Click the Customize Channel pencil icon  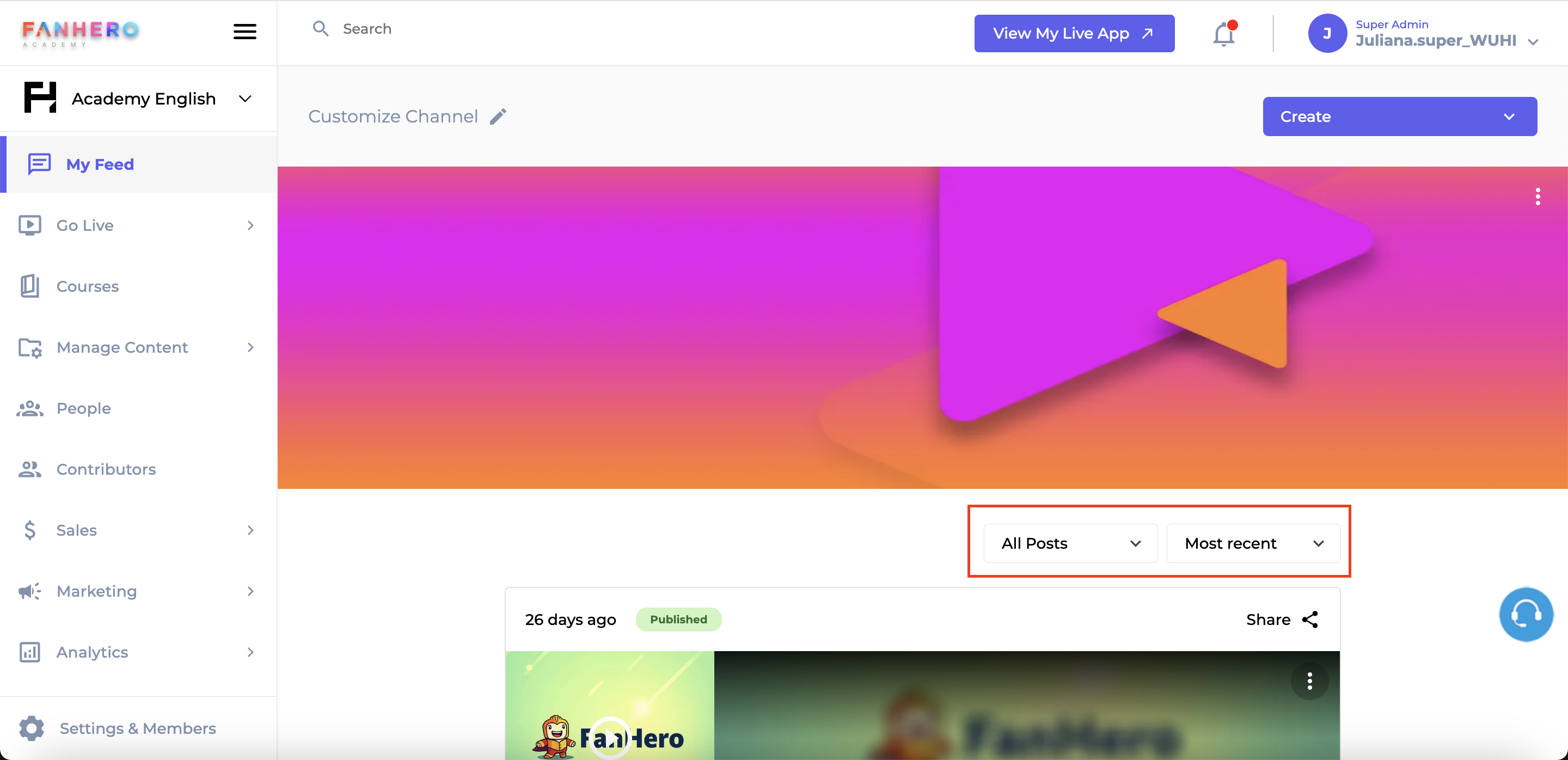[x=499, y=116]
